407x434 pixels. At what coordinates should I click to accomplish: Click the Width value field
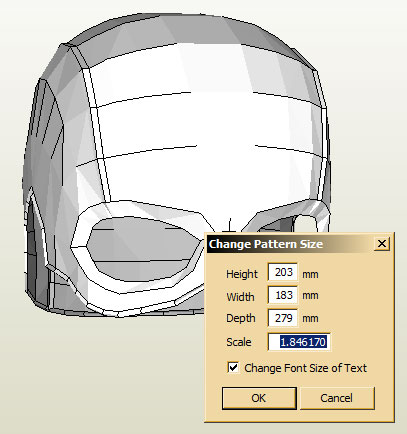coord(283,295)
